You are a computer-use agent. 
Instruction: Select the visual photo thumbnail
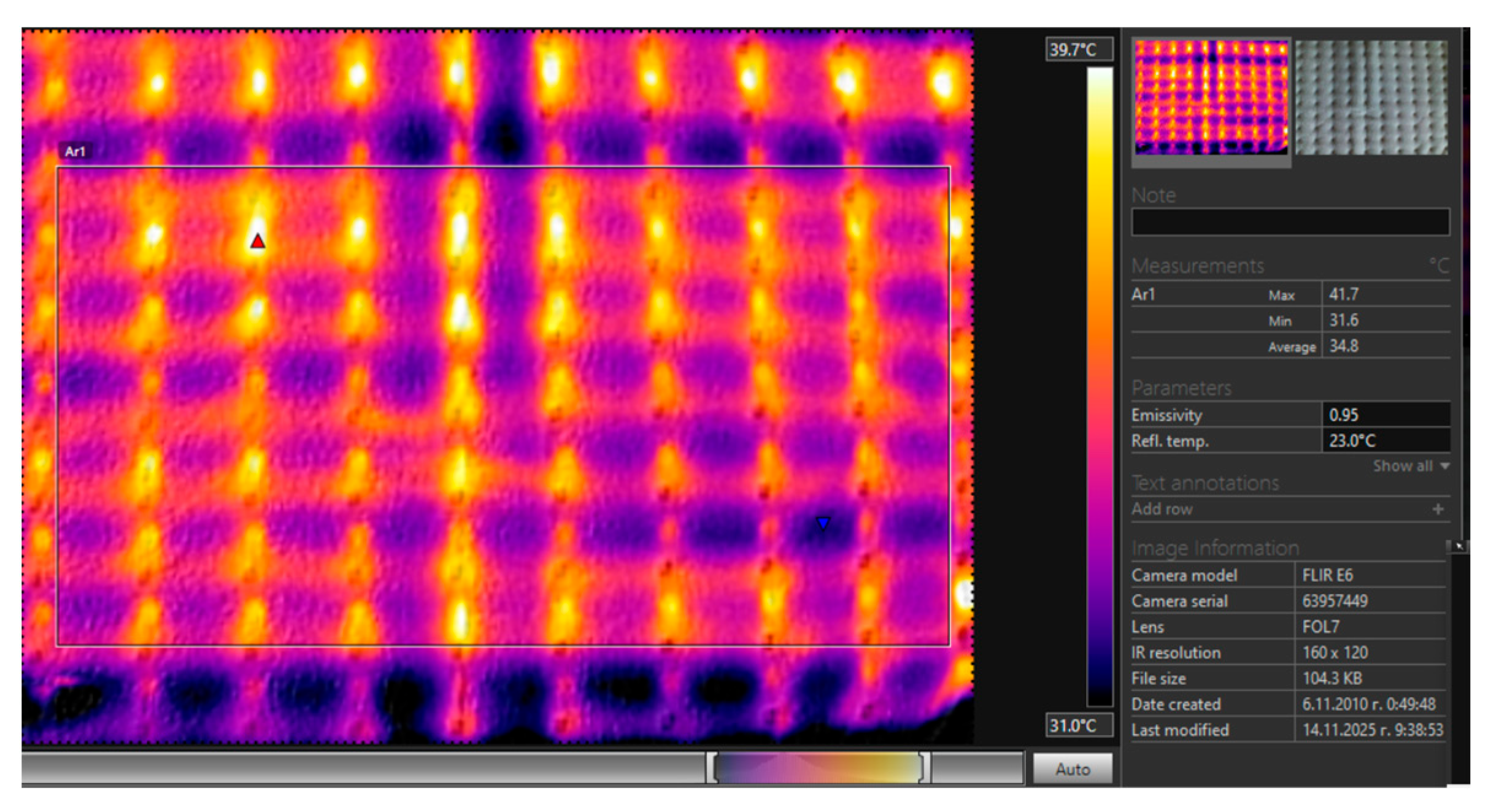pos(1371,98)
